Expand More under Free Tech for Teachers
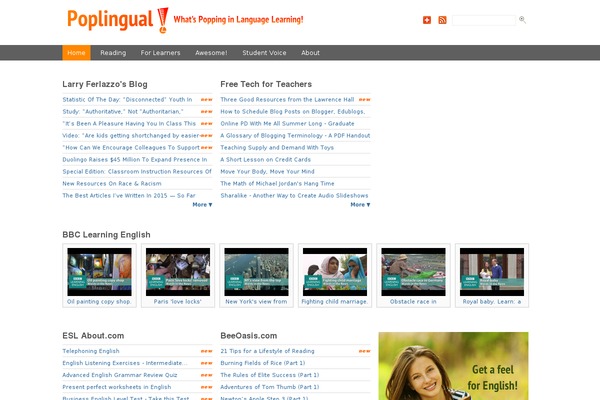 coord(360,205)
